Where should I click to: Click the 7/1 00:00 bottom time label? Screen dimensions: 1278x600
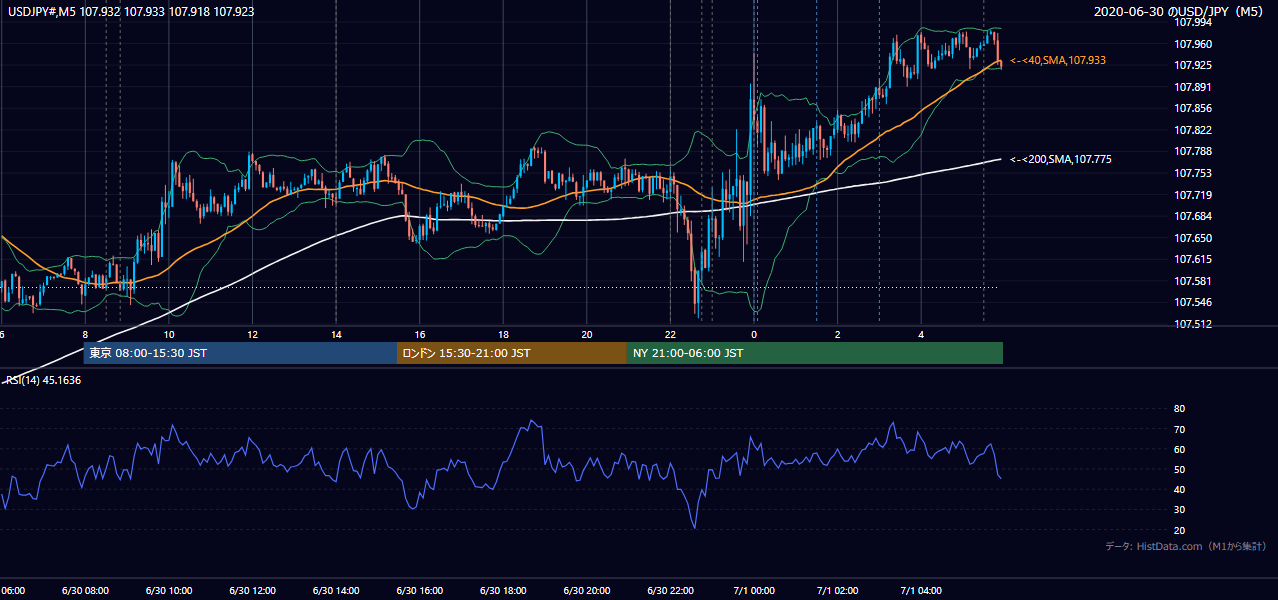pyautogui.click(x=754, y=591)
